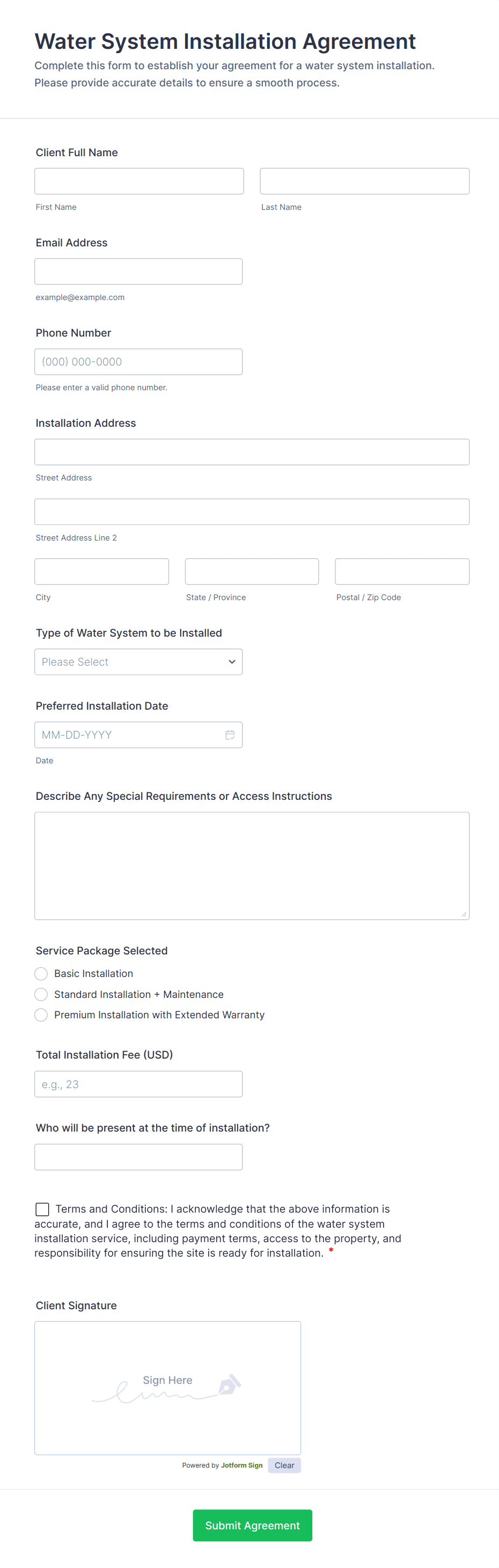The width and height of the screenshot is (499, 1568).
Task: Check the Terms and Conditions checkbox
Action: pos(42,1209)
